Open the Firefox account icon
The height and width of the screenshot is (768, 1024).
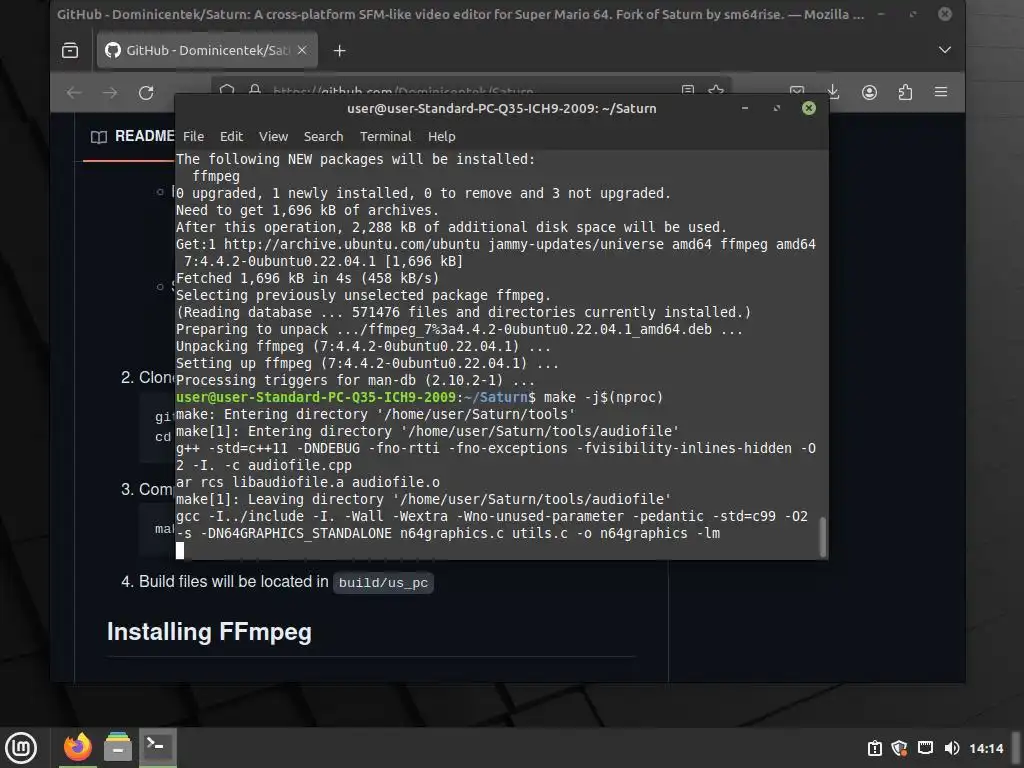click(869, 92)
